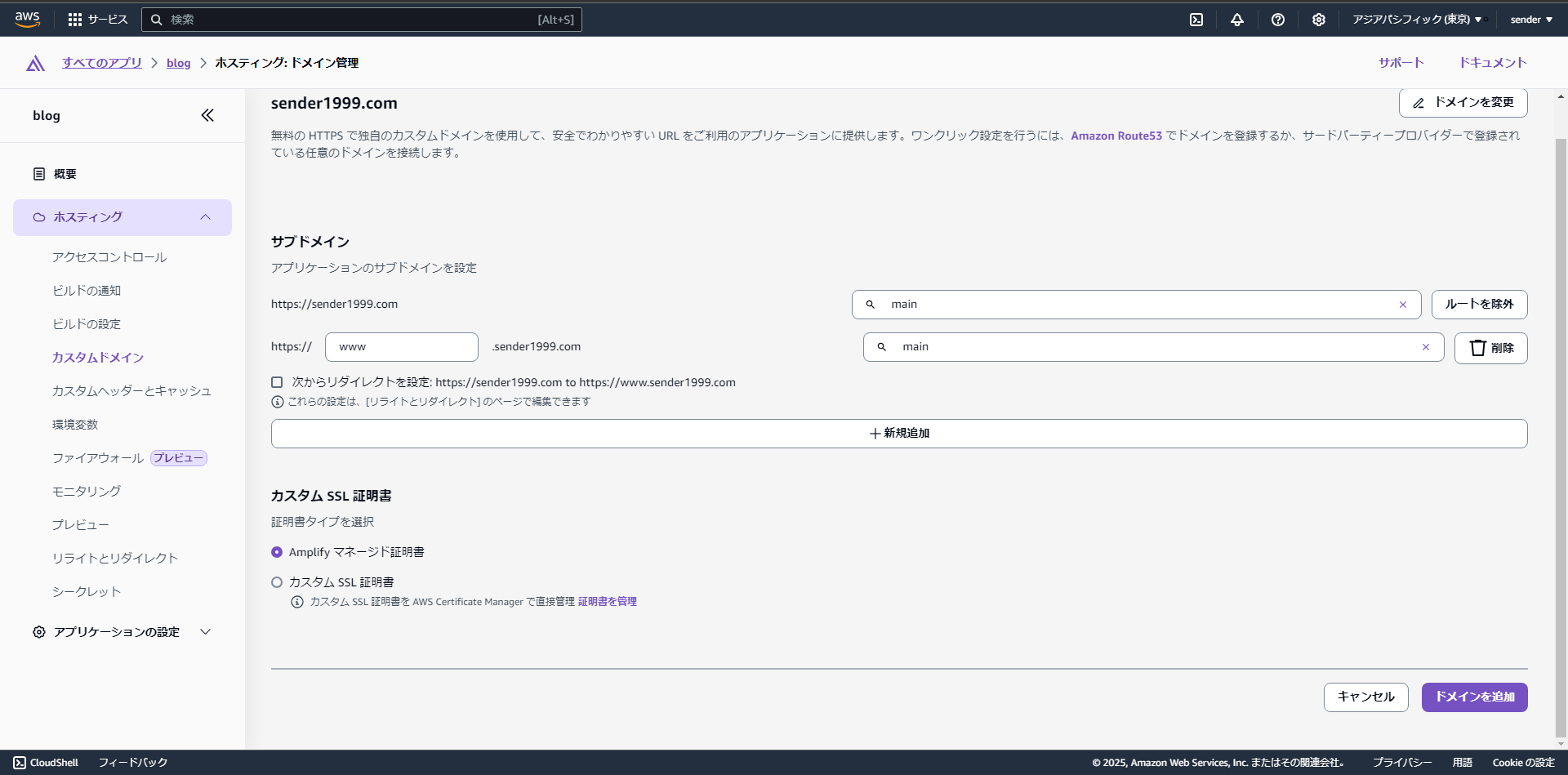Open the www subdomain branch selector
This screenshot has height=775, width=1568.
[x=1153, y=347]
